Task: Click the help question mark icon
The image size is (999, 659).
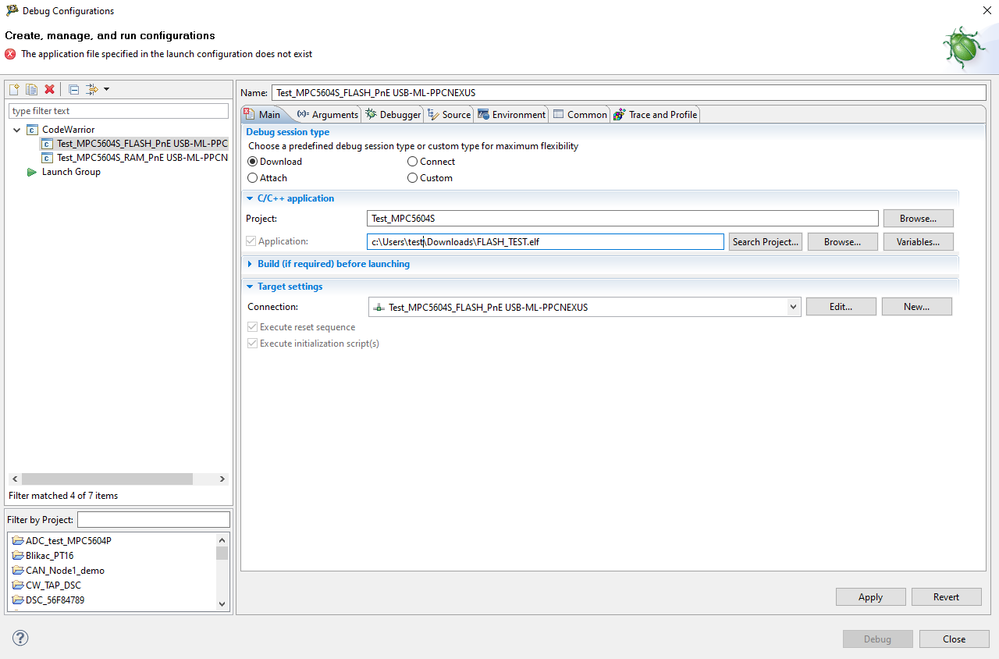Action: coord(20,638)
